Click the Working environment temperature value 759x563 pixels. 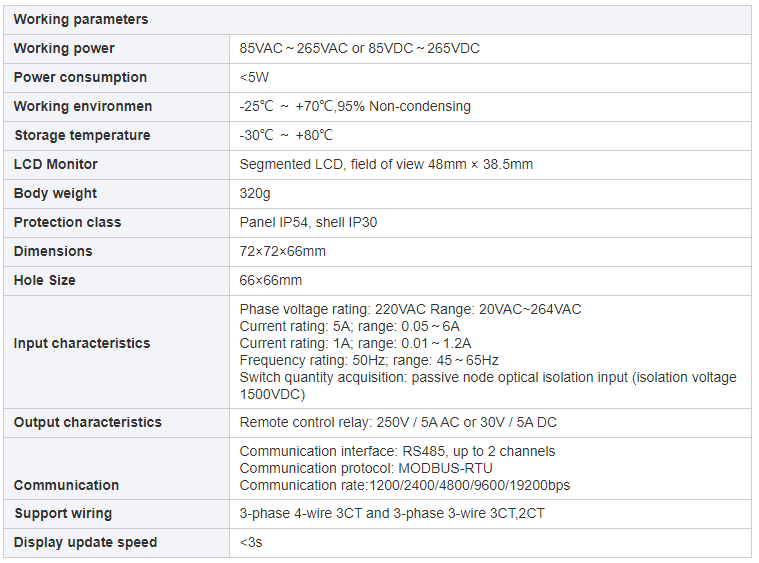[x=355, y=106]
